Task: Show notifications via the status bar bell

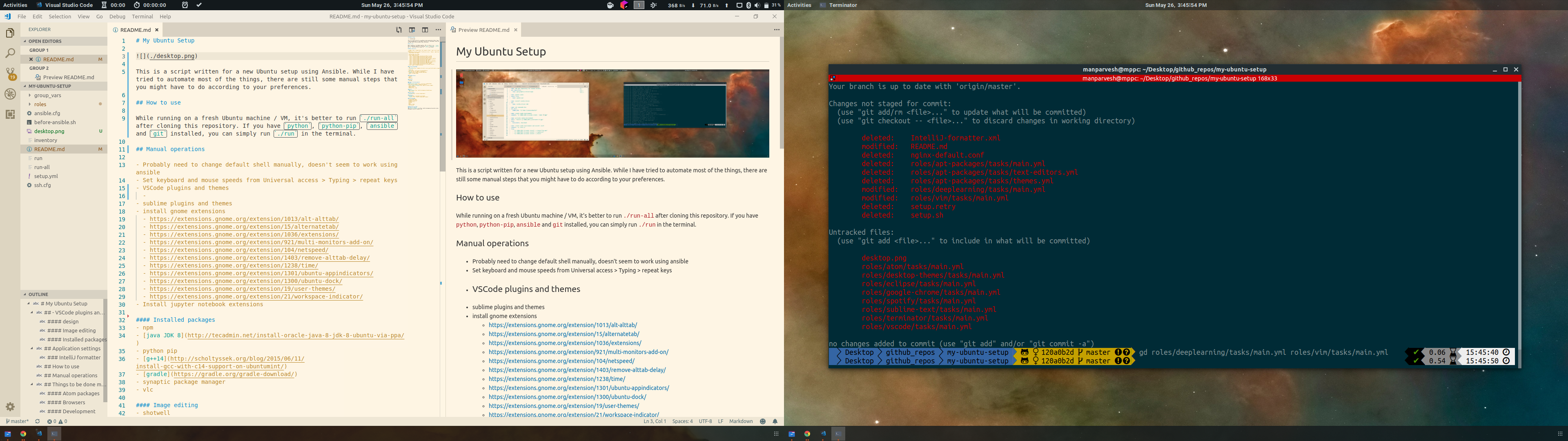Action: pyautogui.click(x=775, y=421)
